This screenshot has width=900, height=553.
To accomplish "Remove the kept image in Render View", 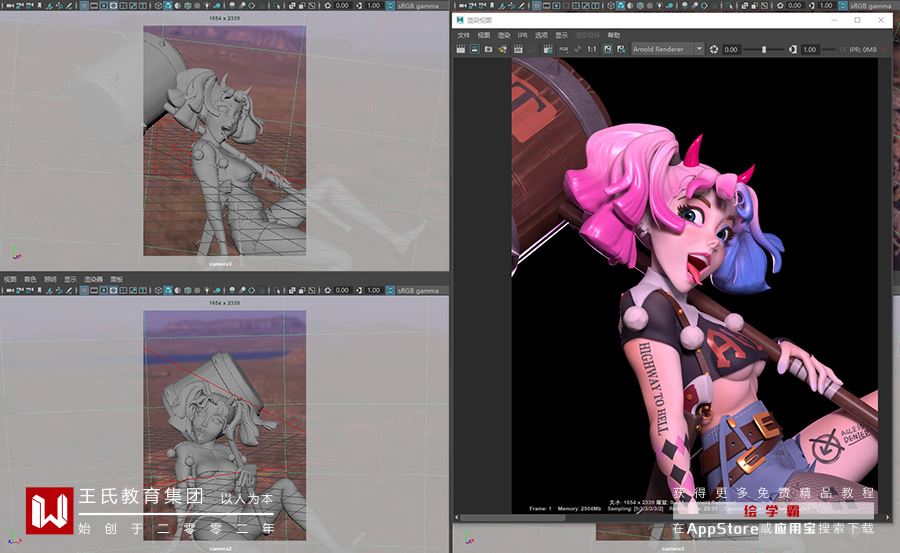I will 621,49.
